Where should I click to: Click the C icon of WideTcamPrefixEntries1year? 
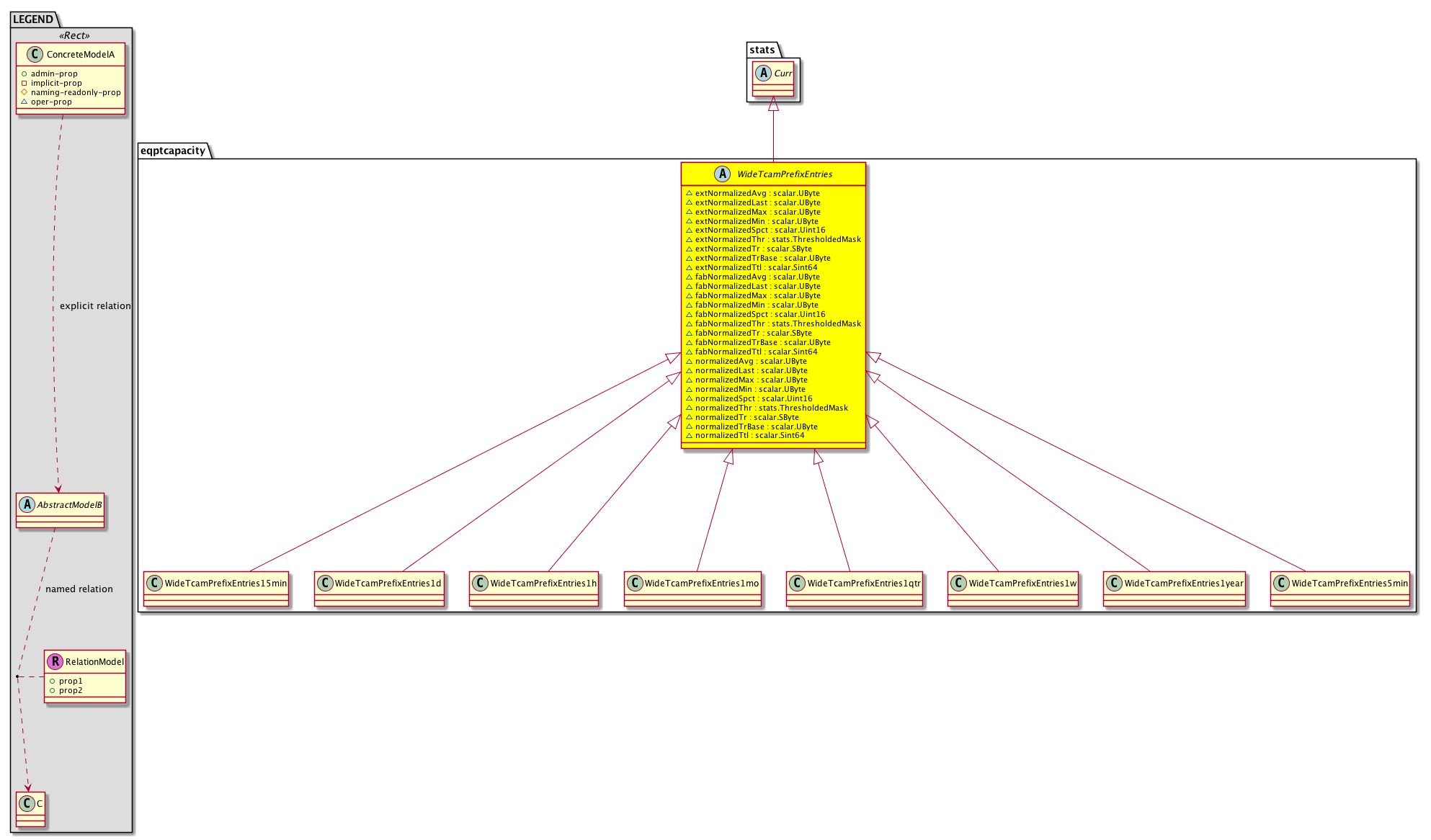click(1115, 584)
